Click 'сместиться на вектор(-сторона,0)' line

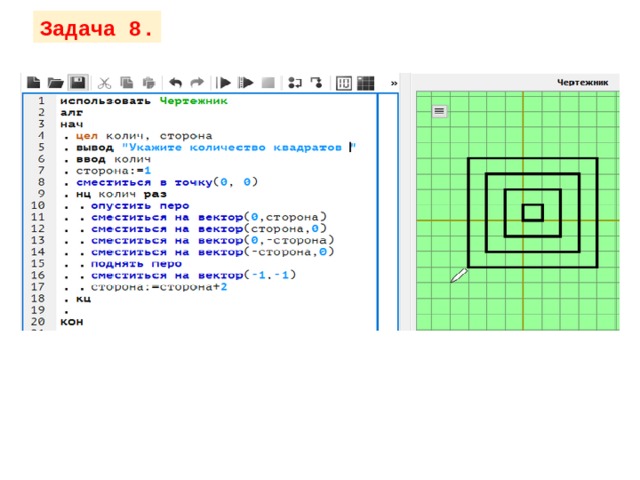[x=213, y=252]
